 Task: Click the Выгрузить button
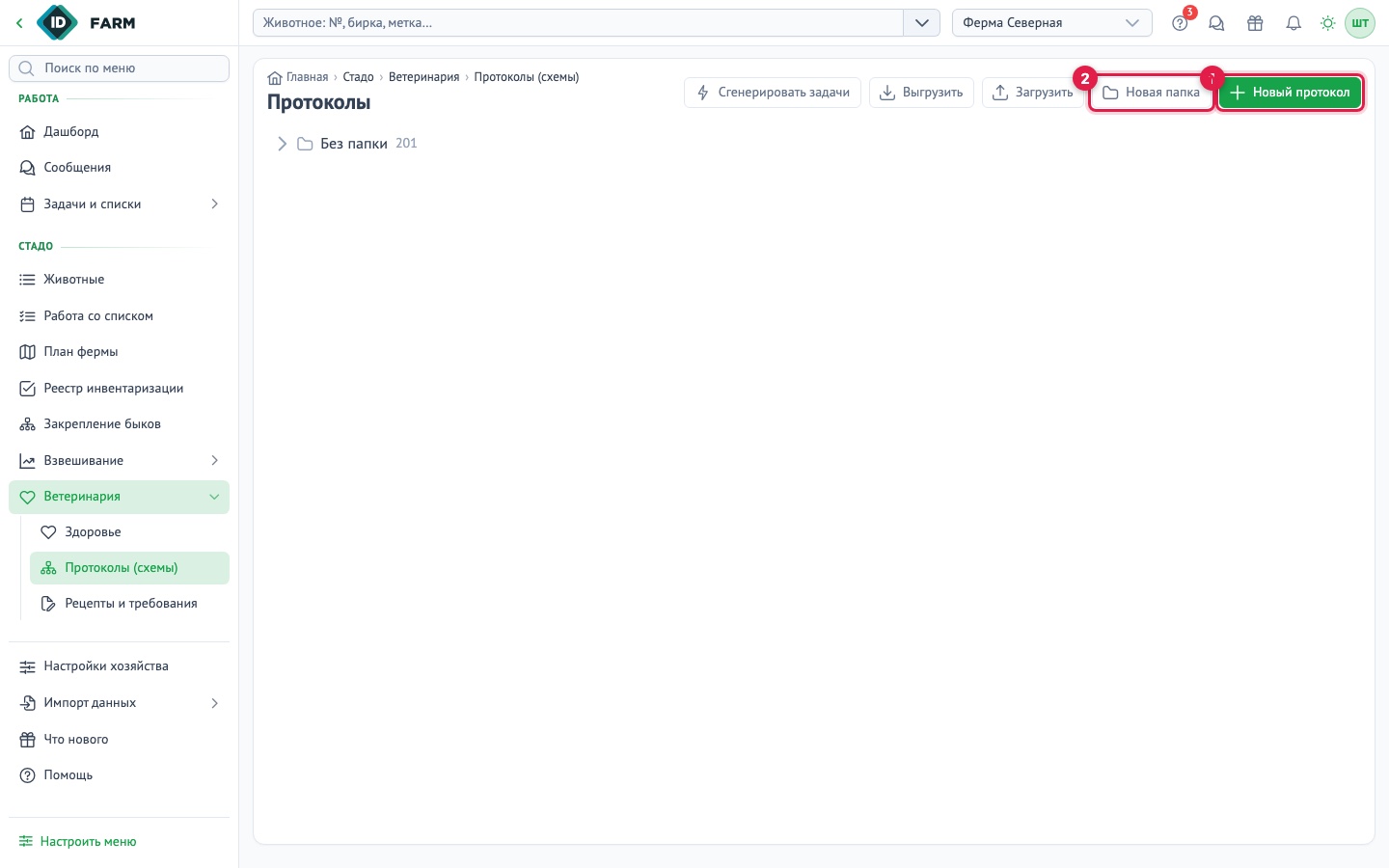tap(921, 93)
